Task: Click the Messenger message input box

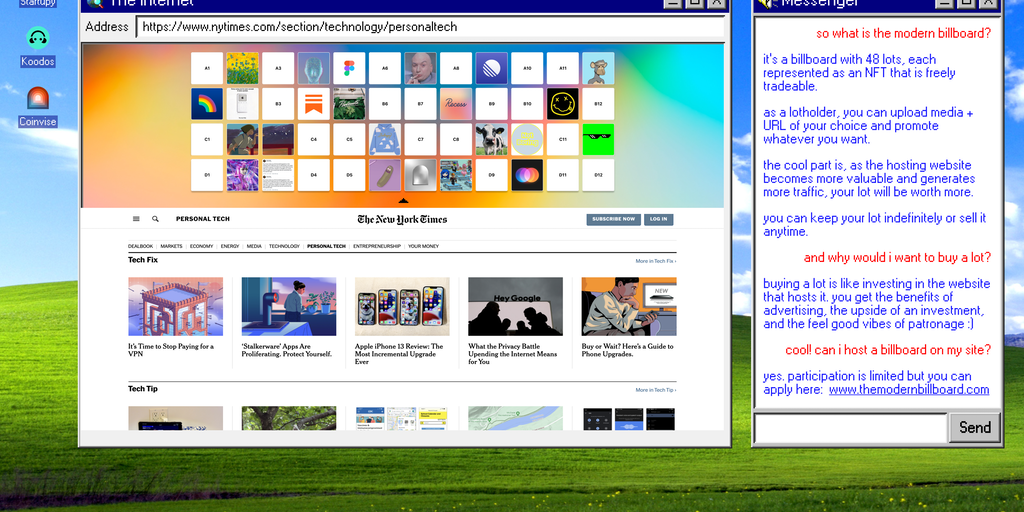Action: 850,428
